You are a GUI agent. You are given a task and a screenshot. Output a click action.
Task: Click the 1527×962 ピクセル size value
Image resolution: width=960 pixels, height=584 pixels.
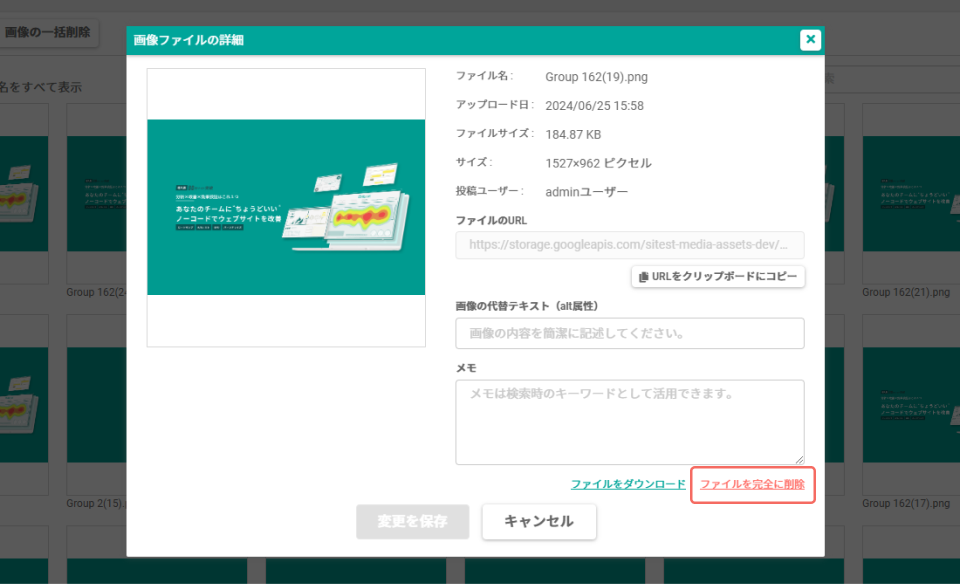pyautogui.click(x=598, y=163)
